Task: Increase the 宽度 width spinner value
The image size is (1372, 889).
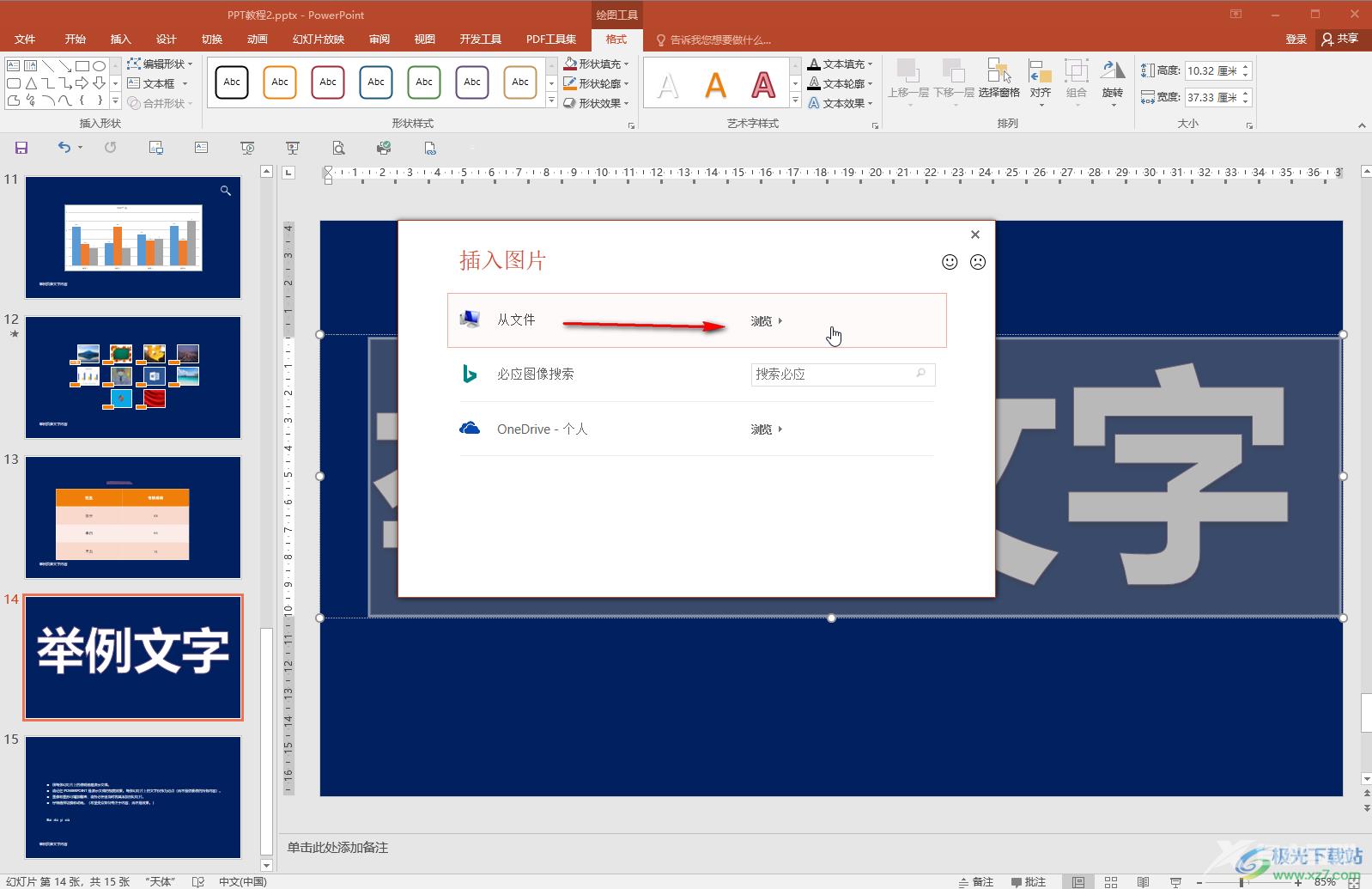Action: [1246, 93]
